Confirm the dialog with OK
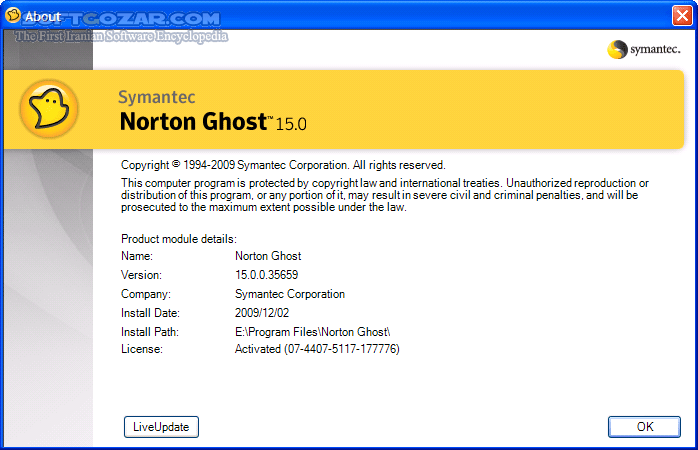 644,427
